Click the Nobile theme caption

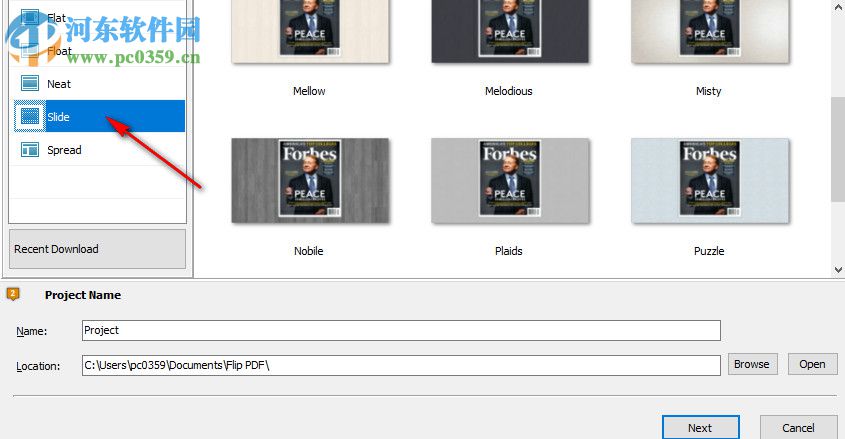[x=309, y=251]
